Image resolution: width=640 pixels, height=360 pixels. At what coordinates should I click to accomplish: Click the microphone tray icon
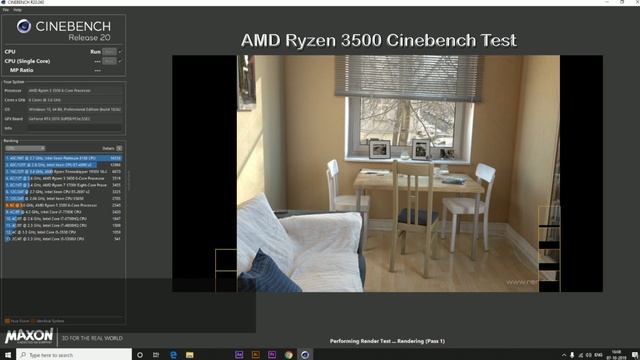572,355
